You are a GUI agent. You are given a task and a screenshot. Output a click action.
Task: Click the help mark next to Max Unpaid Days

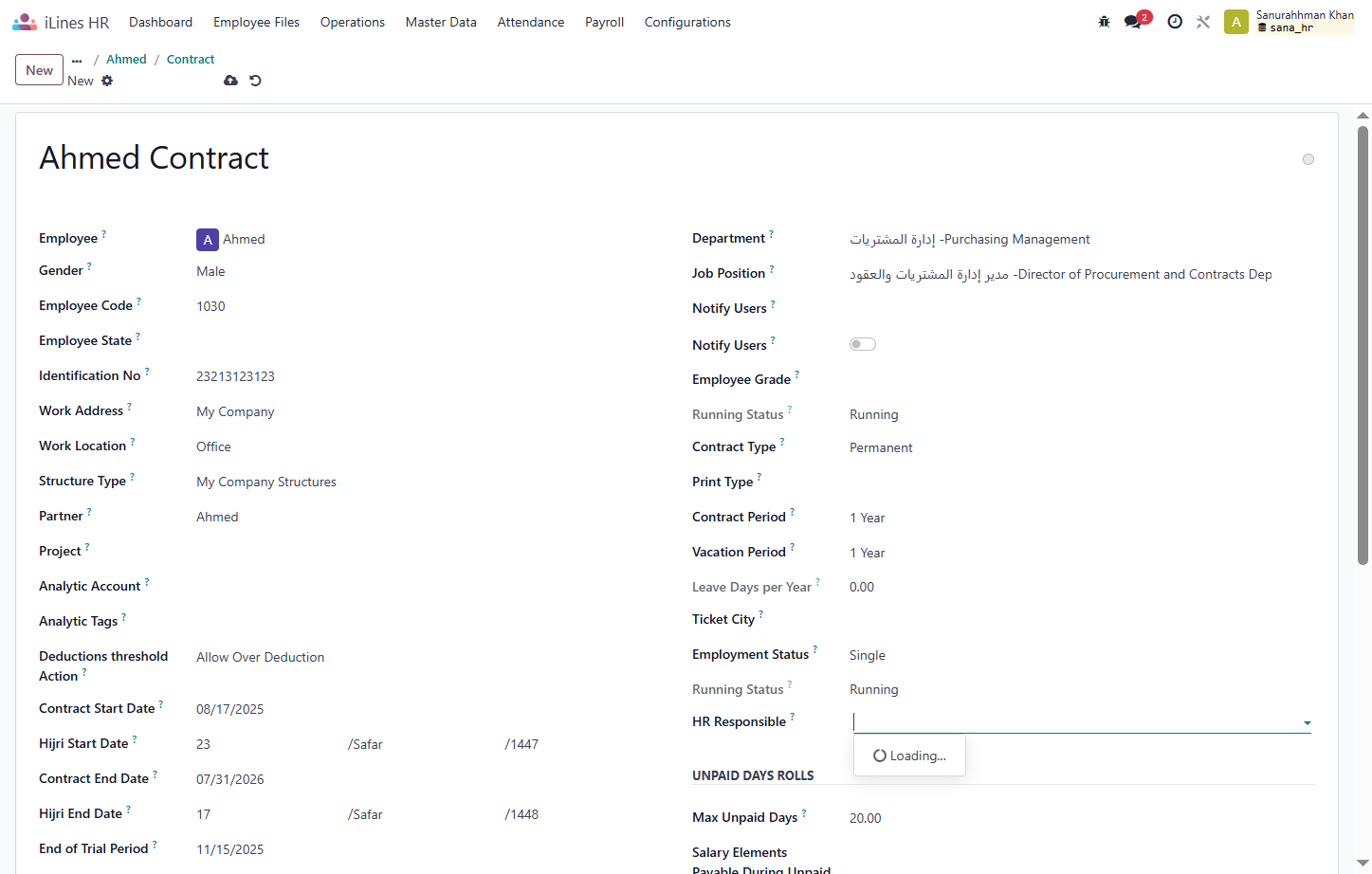804,812
